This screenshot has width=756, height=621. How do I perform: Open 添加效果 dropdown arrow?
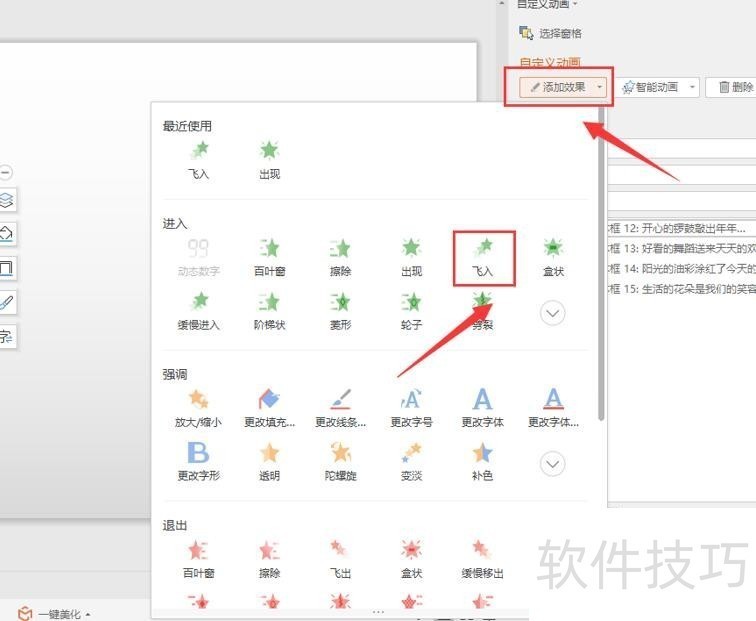(600, 87)
